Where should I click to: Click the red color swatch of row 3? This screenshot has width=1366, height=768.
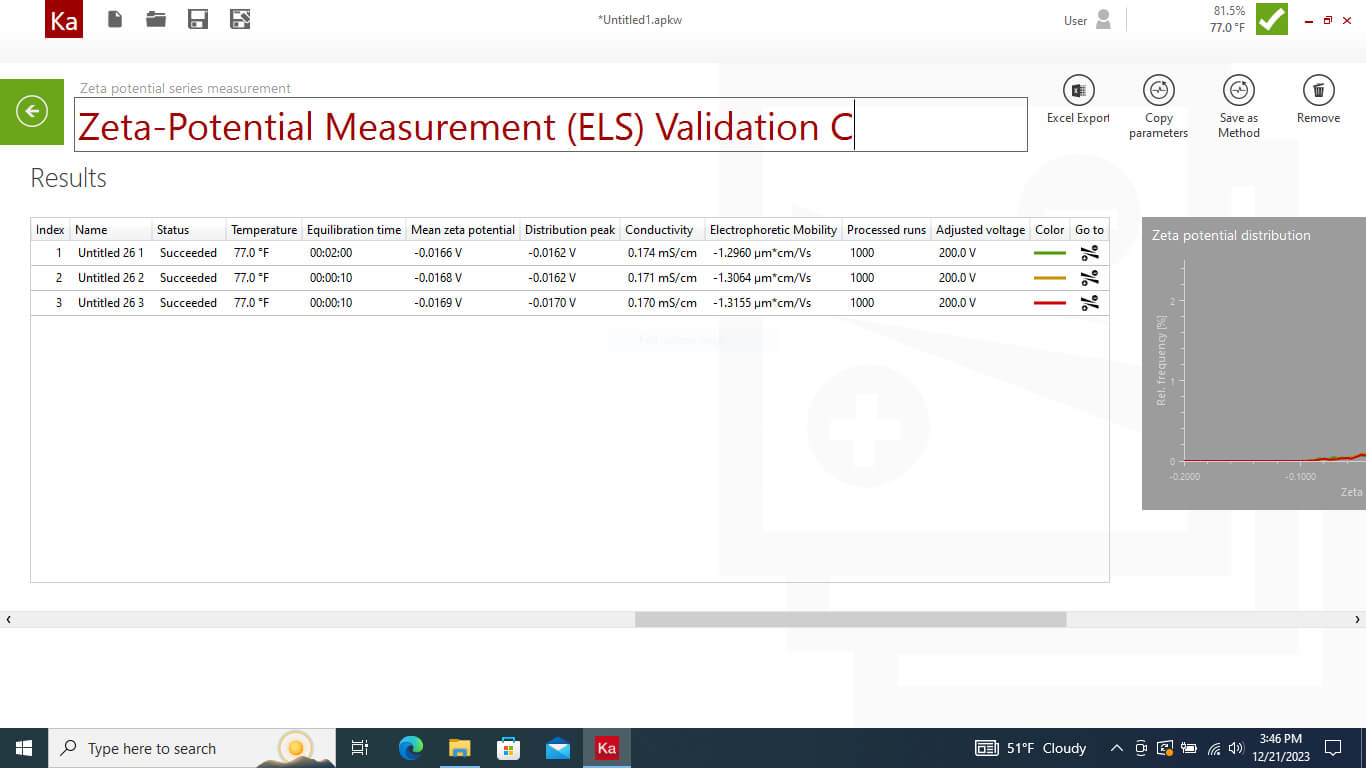pos(1049,302)
